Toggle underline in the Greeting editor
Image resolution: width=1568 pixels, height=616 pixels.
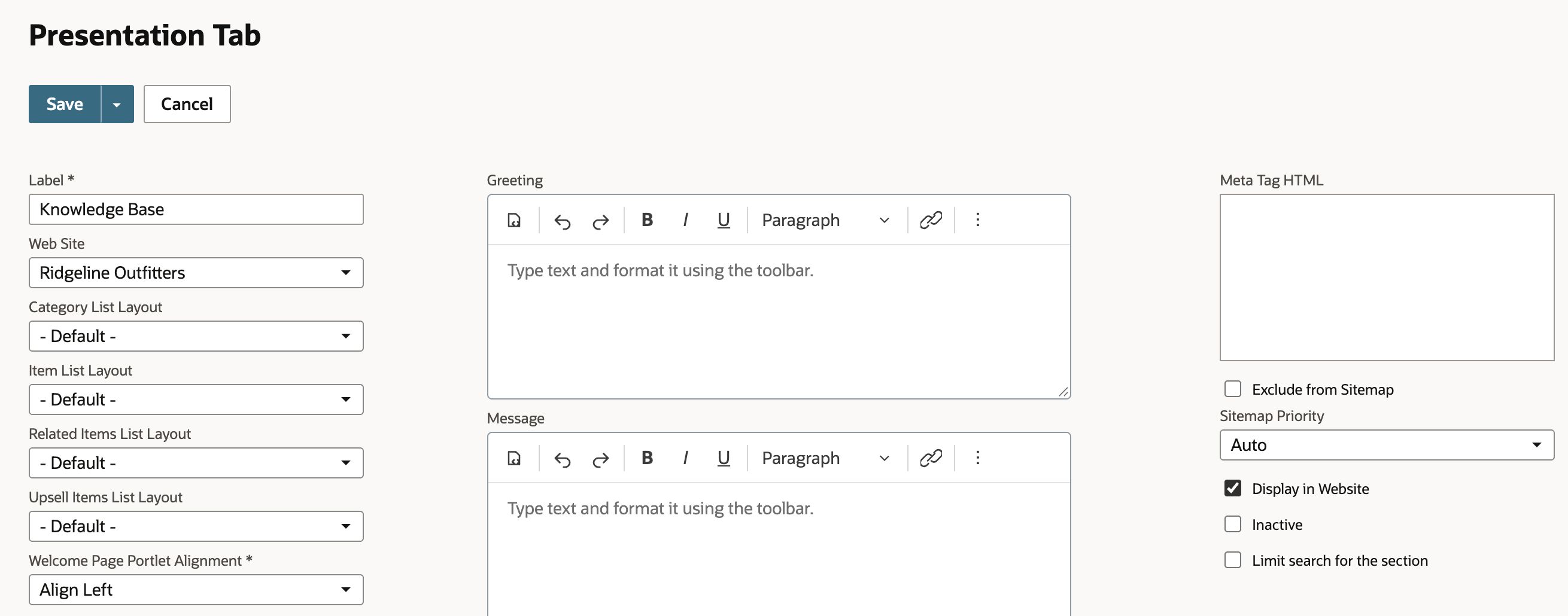723,220
